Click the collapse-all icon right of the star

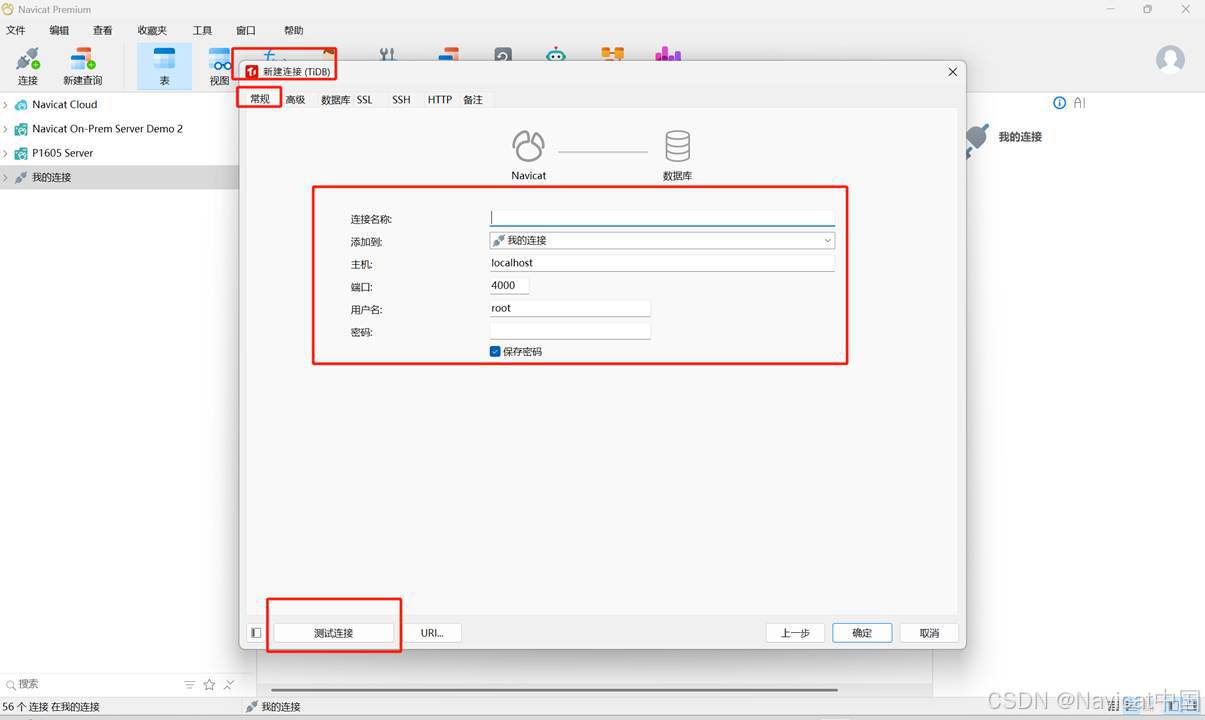click(229, 685)
